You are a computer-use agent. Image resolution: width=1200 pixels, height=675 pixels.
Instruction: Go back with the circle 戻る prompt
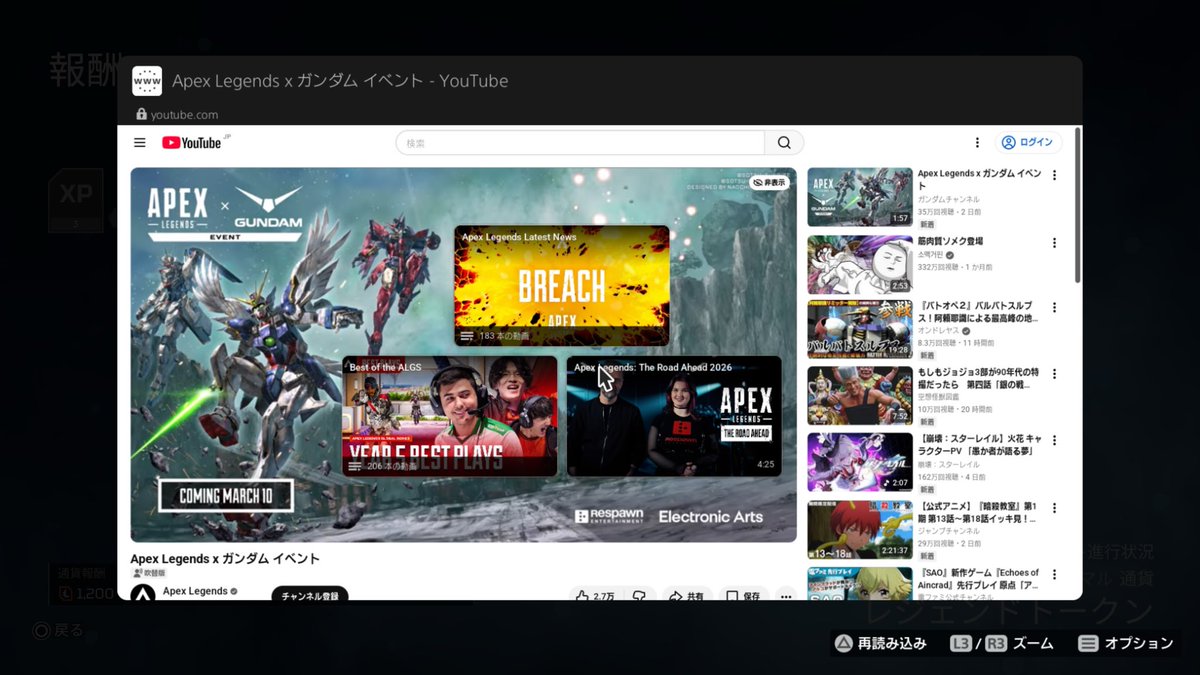click(x=59, y=630)
